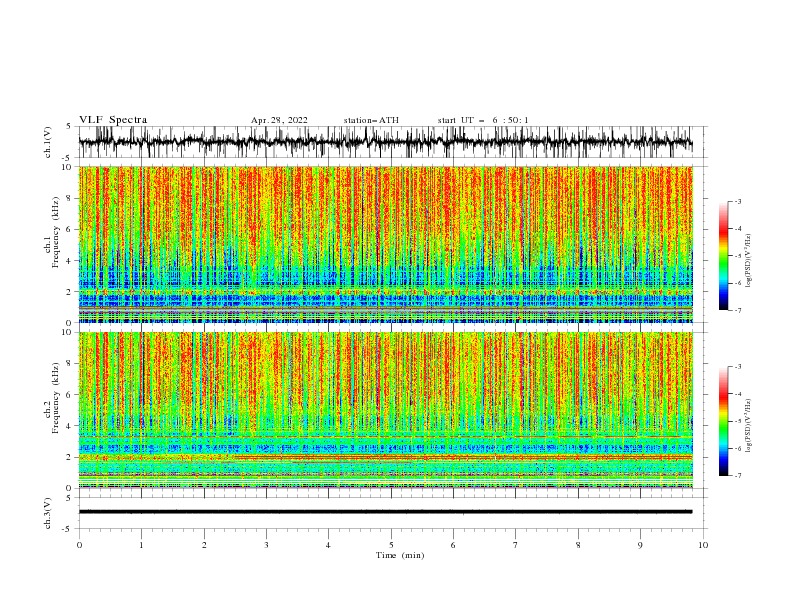The width and height of the screenshot is (792, 612).
Task: Select the 'station=ATH' header text
Action: [x=371, y=120]
